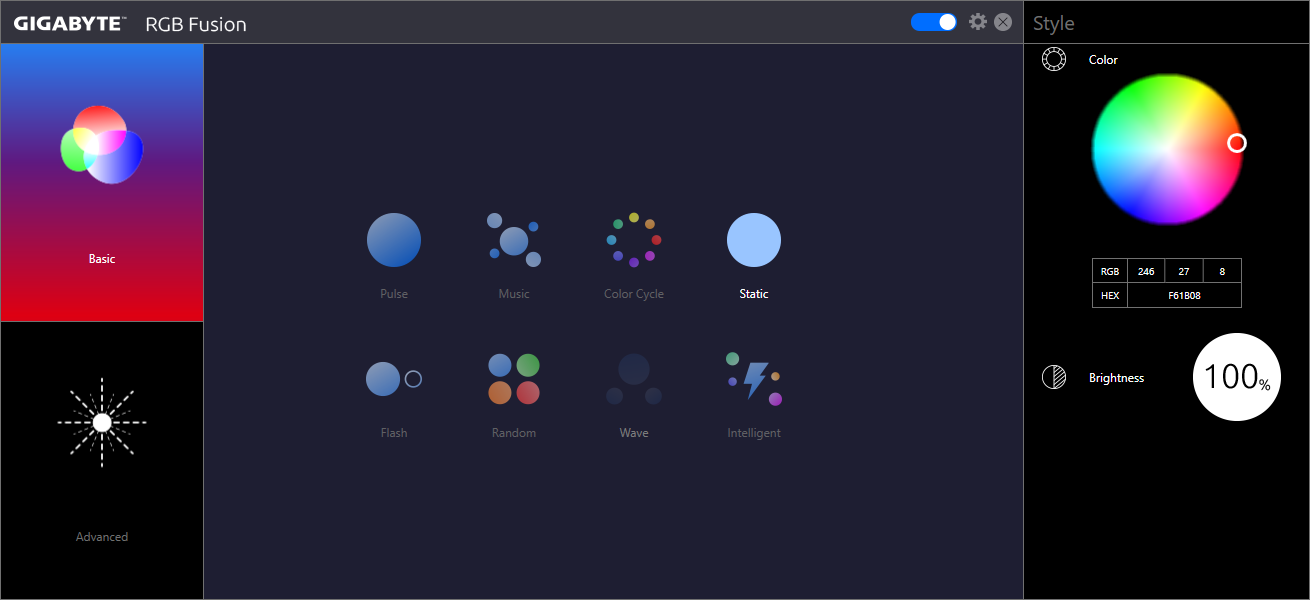
Task: Click the green RGB value field 27
Action: 1184,271
